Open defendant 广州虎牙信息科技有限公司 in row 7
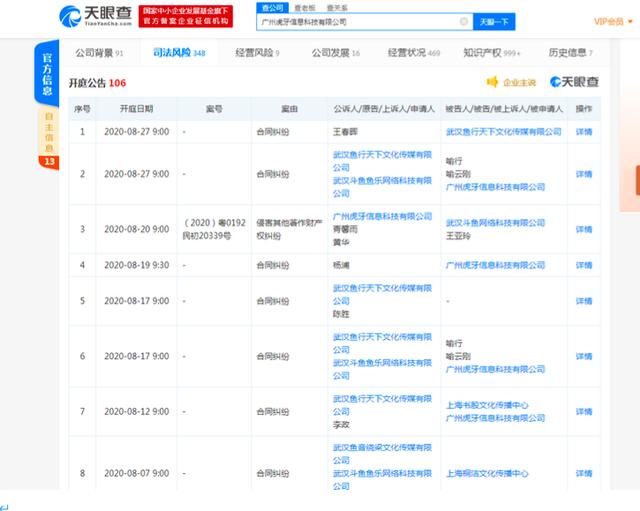This screenshot has height=511, width=640. [496, 418]
